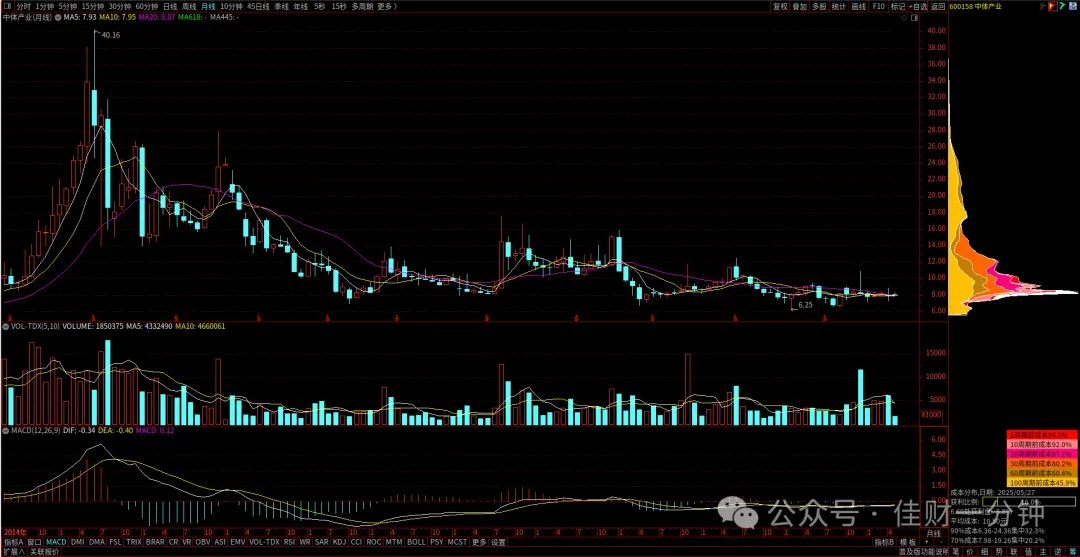Expand the 扩展 panel at bottom left
Screen dimensions: 1080x557
13,551
